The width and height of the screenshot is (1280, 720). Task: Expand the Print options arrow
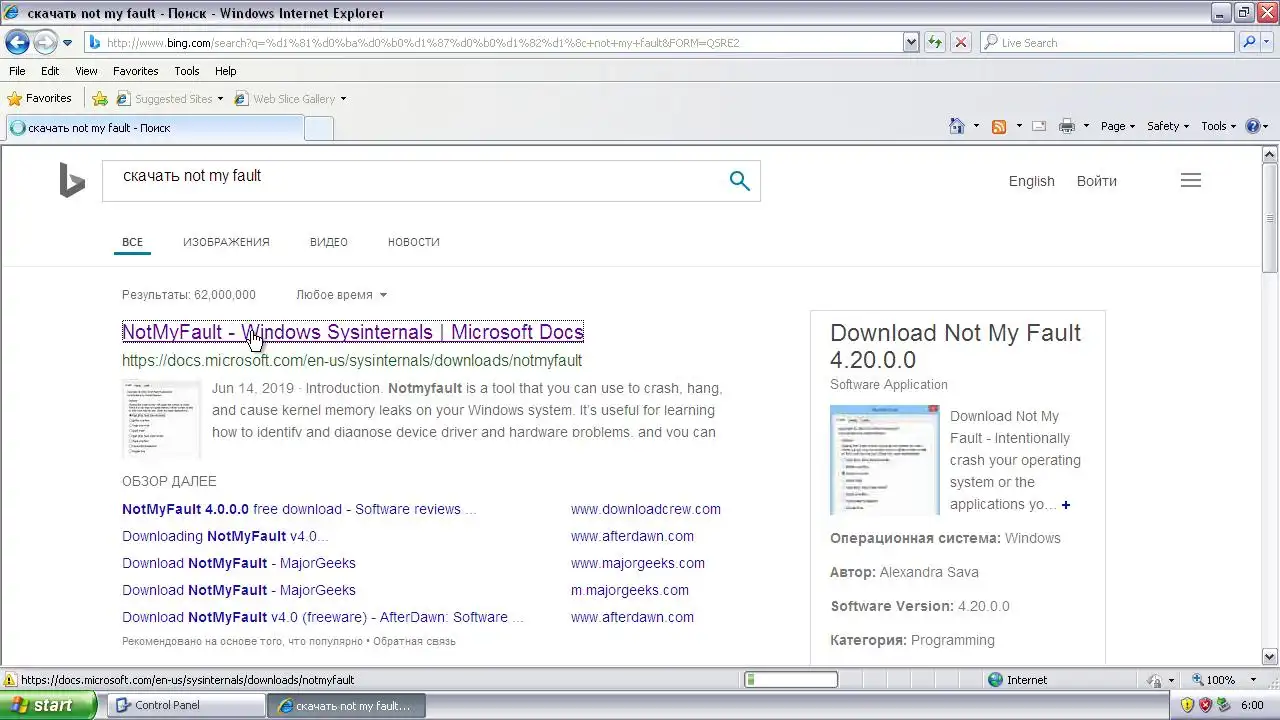(1086, 127)
